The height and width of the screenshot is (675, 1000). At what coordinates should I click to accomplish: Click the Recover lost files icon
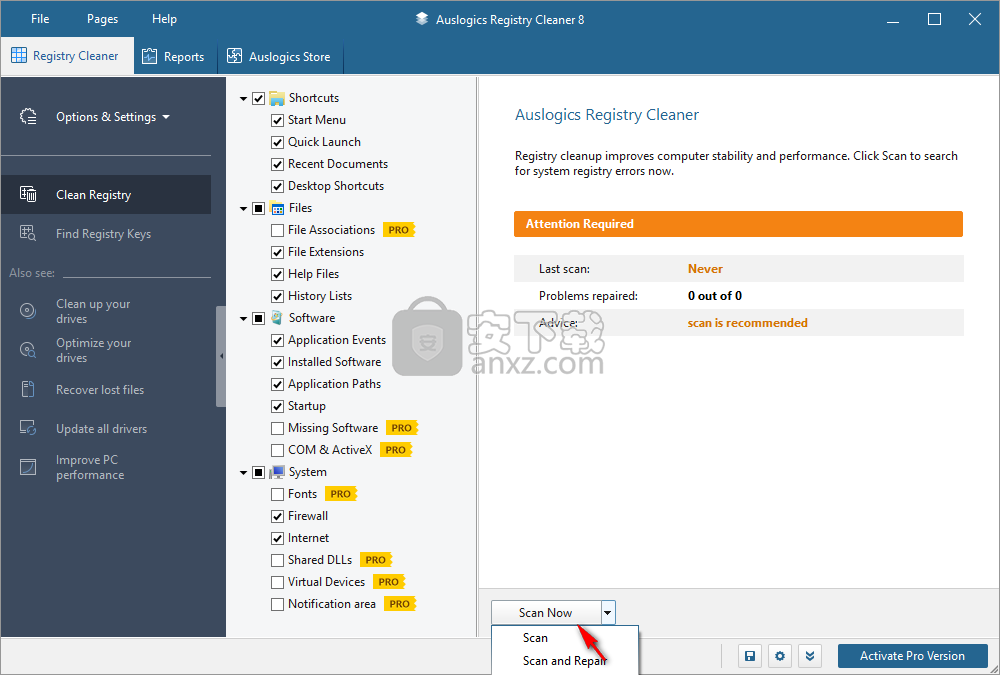pyautogui.click(x=28, y=389)
